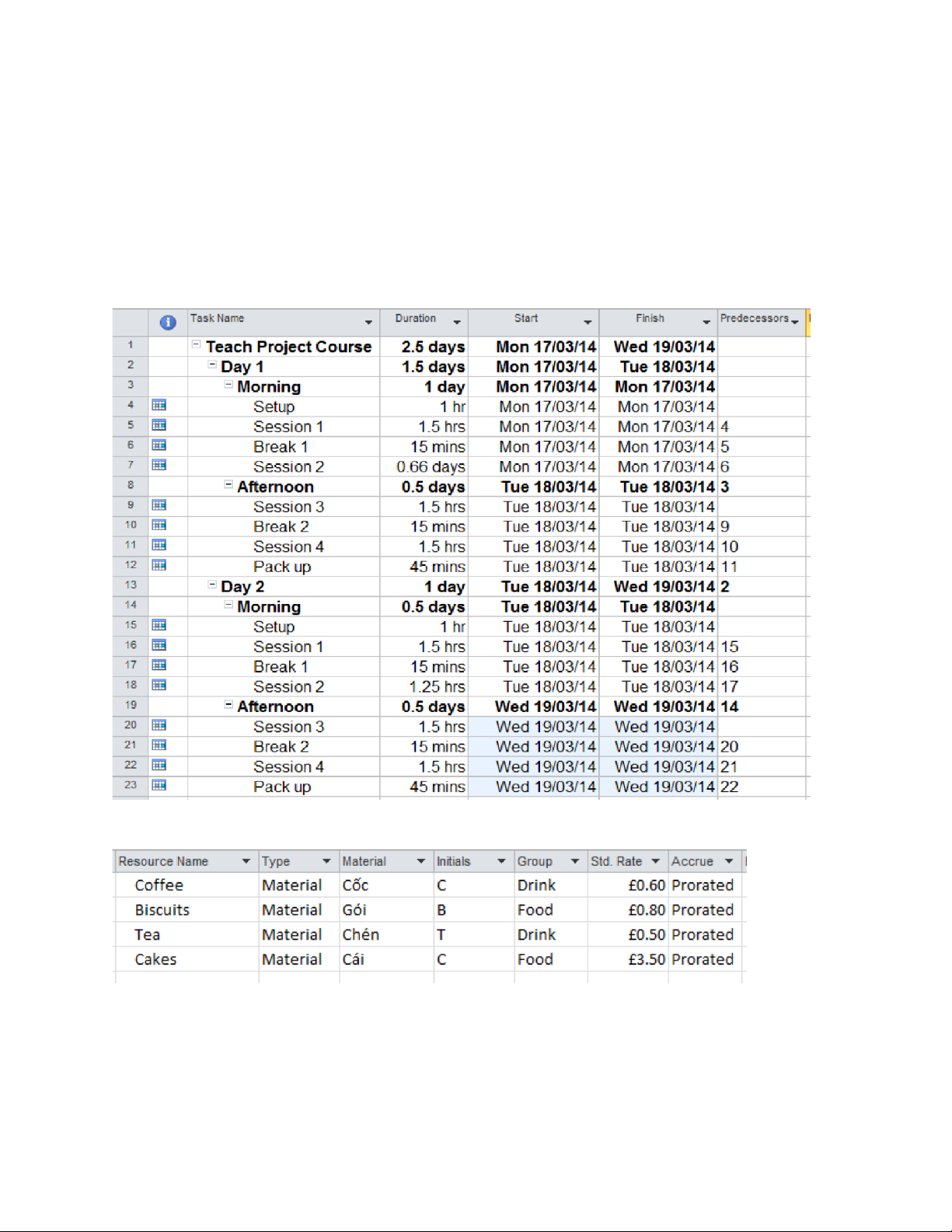
Task: Click the calendar indicator icon in row 5 Session 1
Action: point(159,425)
